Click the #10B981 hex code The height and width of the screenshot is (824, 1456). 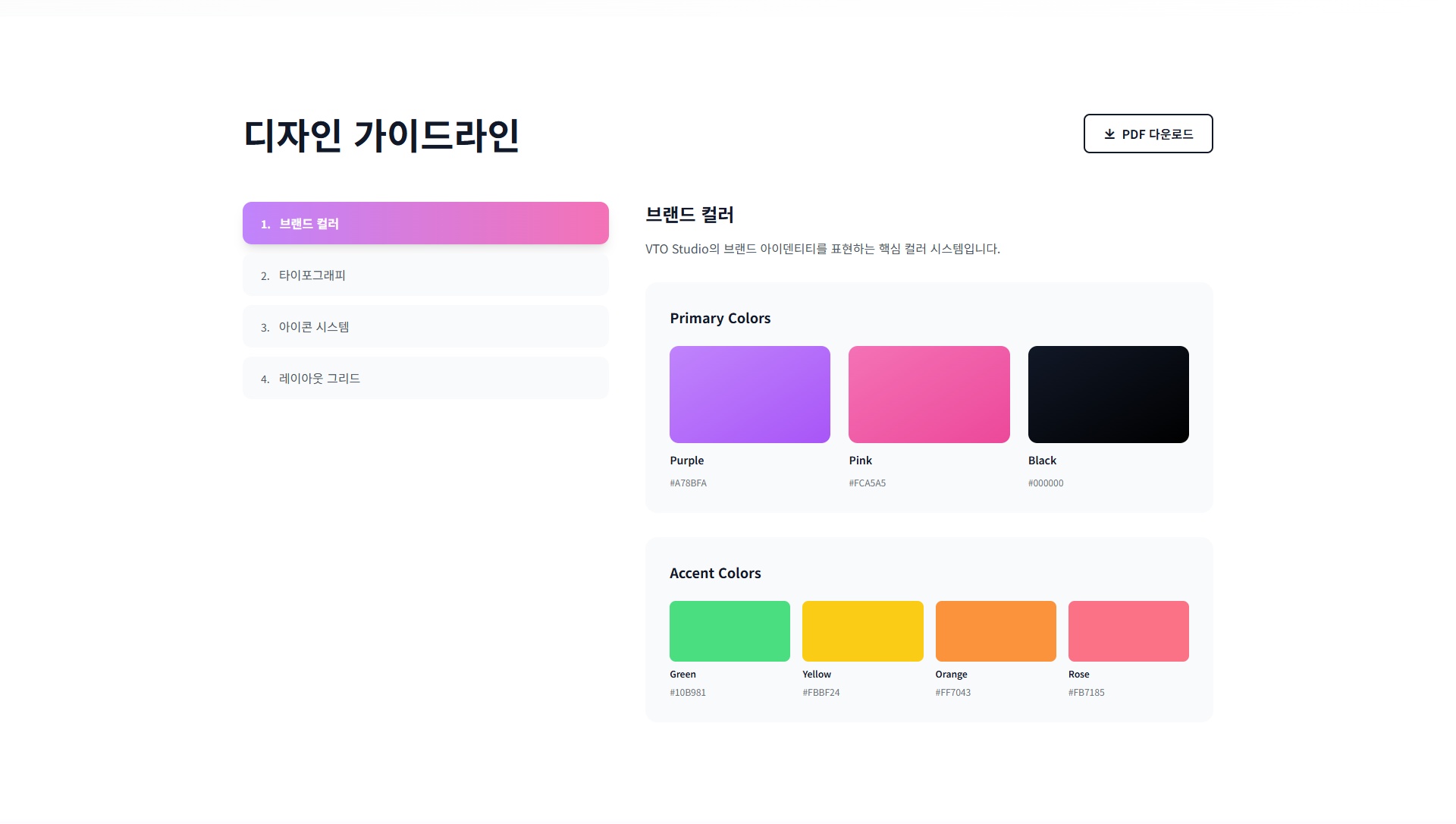688,693
